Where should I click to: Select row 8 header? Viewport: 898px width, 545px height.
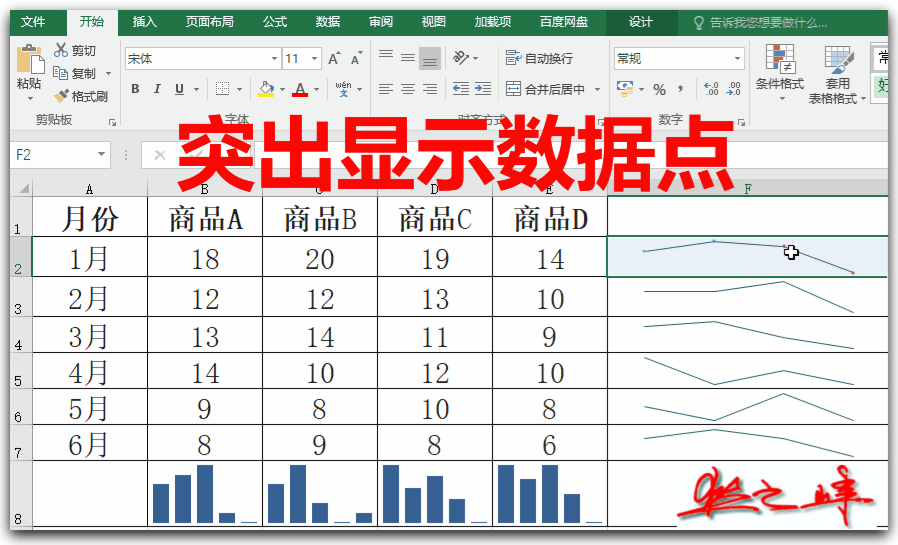pos(21,493)
